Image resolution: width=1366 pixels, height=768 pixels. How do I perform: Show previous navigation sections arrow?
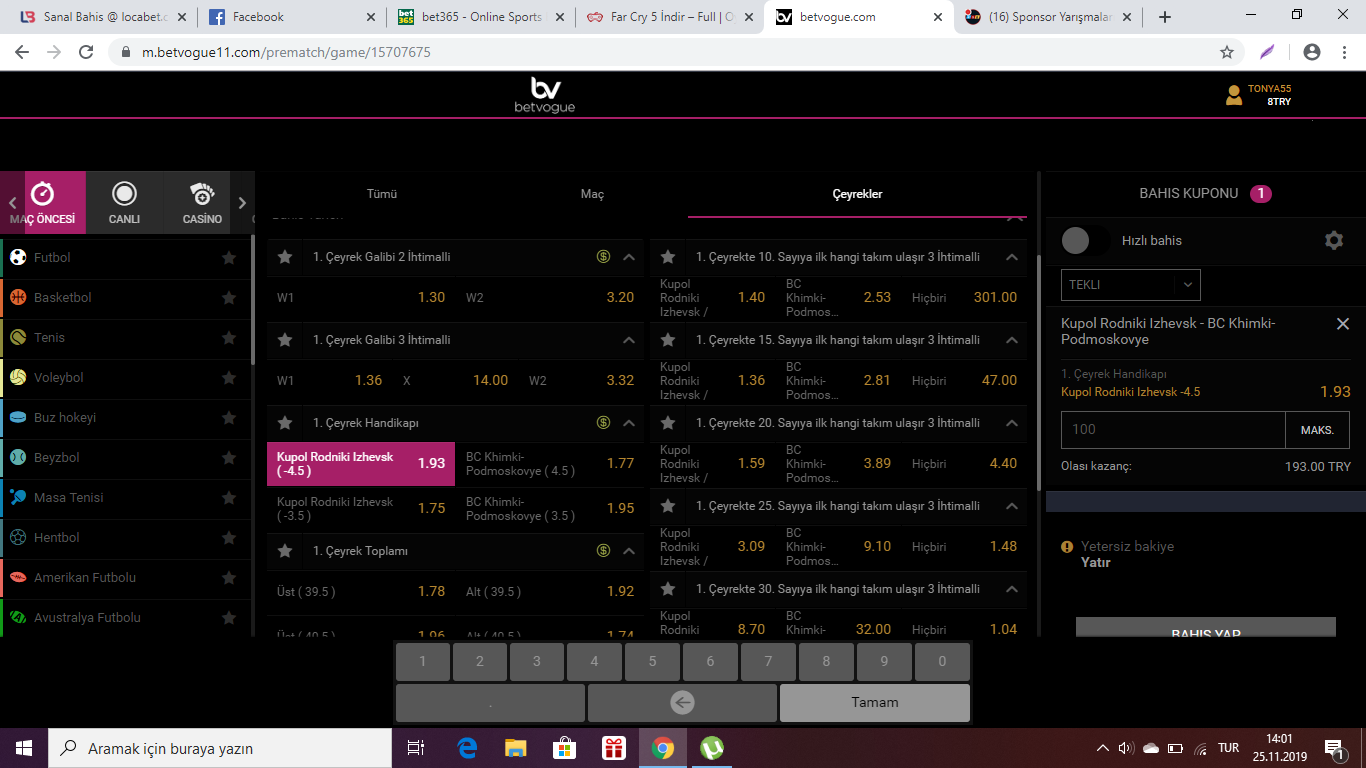coord(12,203)
